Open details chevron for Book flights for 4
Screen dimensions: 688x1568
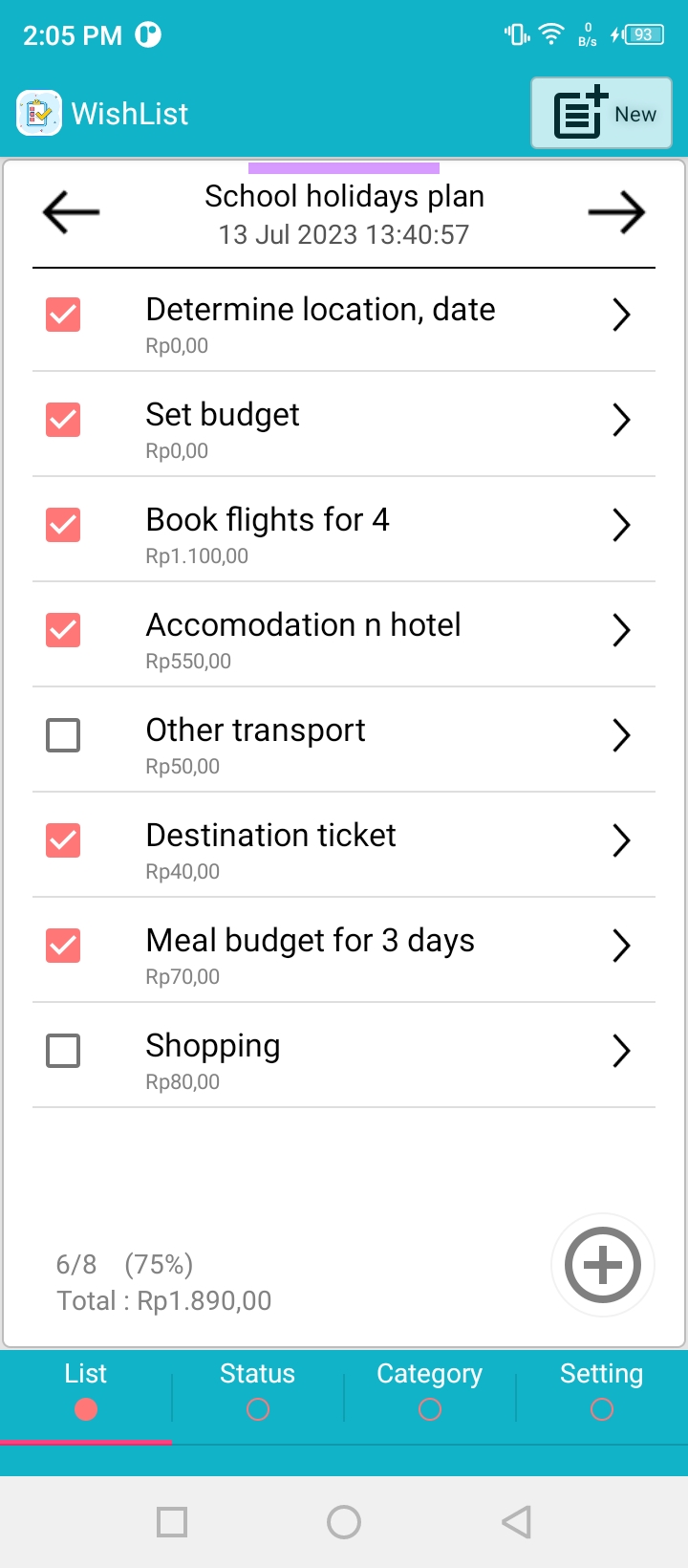[621, 525]
